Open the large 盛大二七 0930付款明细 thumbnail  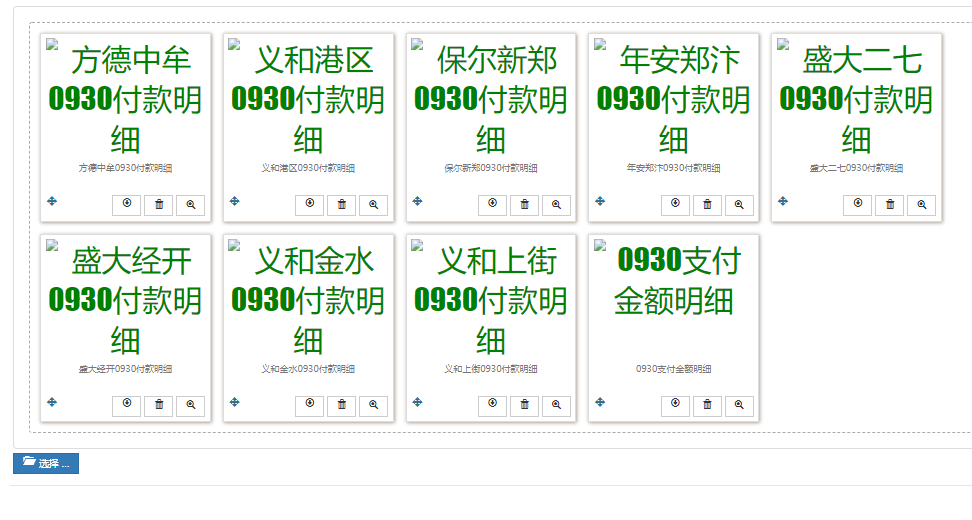[x=856, y=99]
